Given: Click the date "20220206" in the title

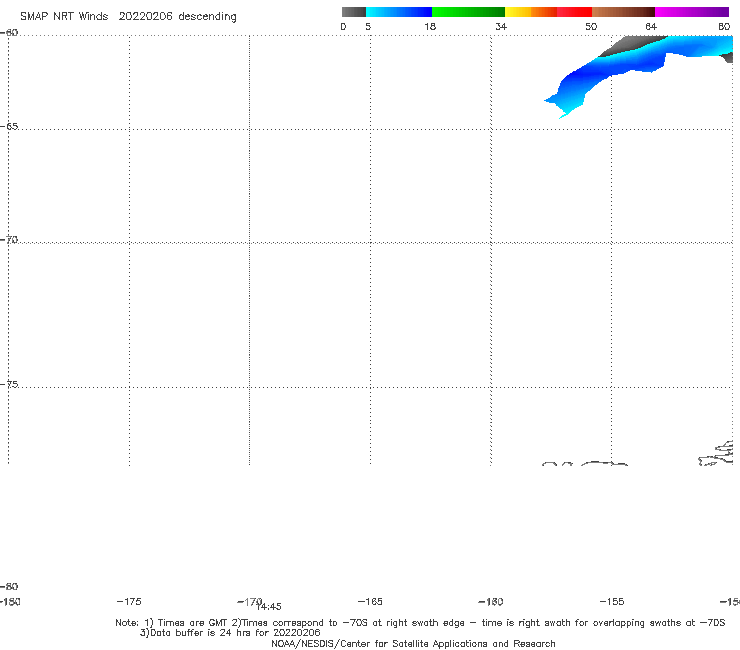Looking at the screenshot, I should [x=145, y=17].
